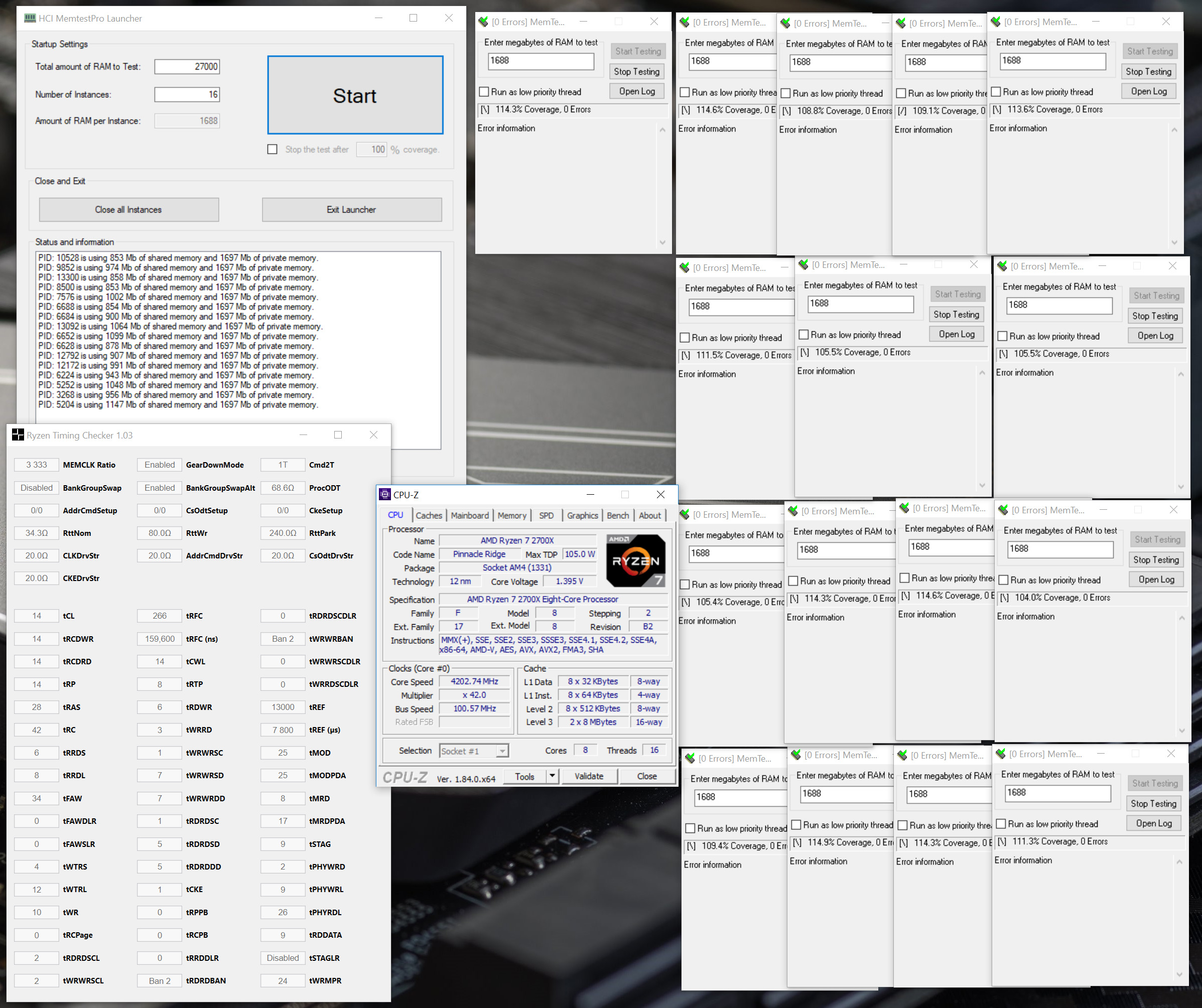Viewport: 1202px width, 1008px height.
Task: Click the Ryzen Timing Checker window icon
Action: pyautogui.click(x=18, y=436)
